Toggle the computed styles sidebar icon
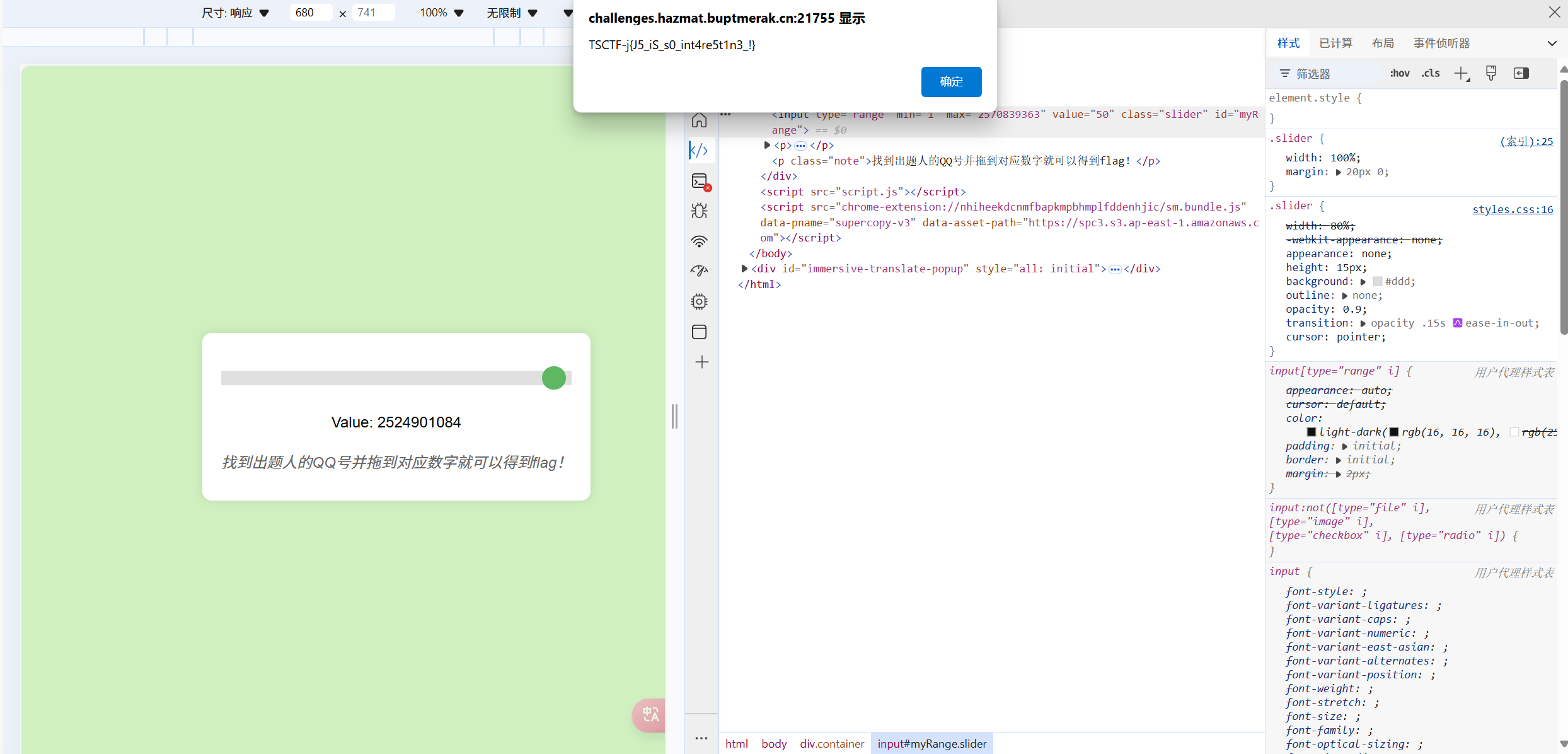Screen dimensions: 1568x754 pyautogui.click(x=1521, y=74)
